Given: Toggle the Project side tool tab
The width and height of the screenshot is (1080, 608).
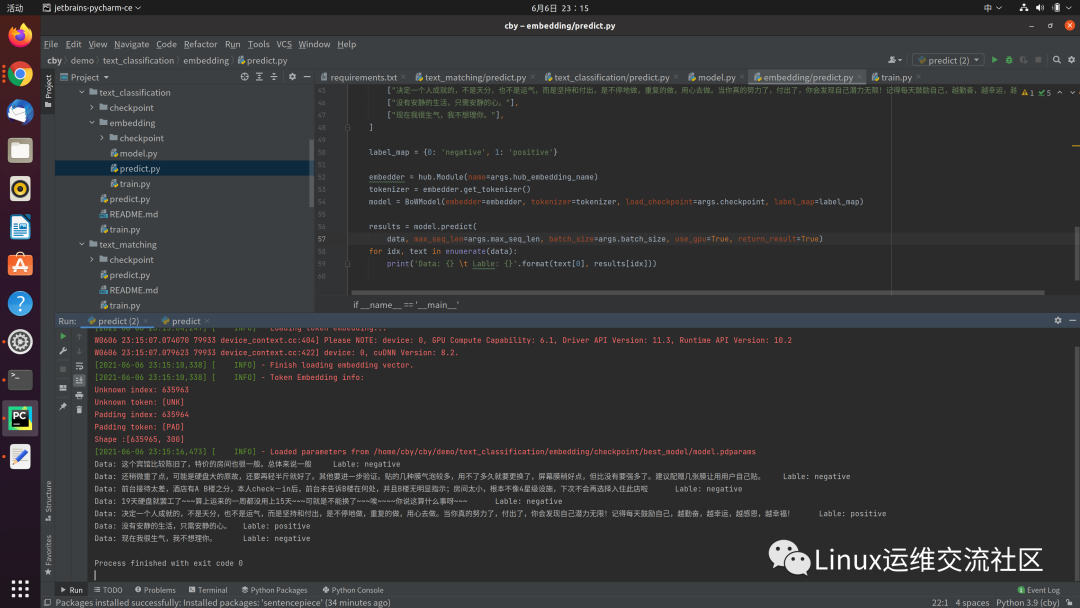Looking at the screenshot, I should tap(48, 90).
